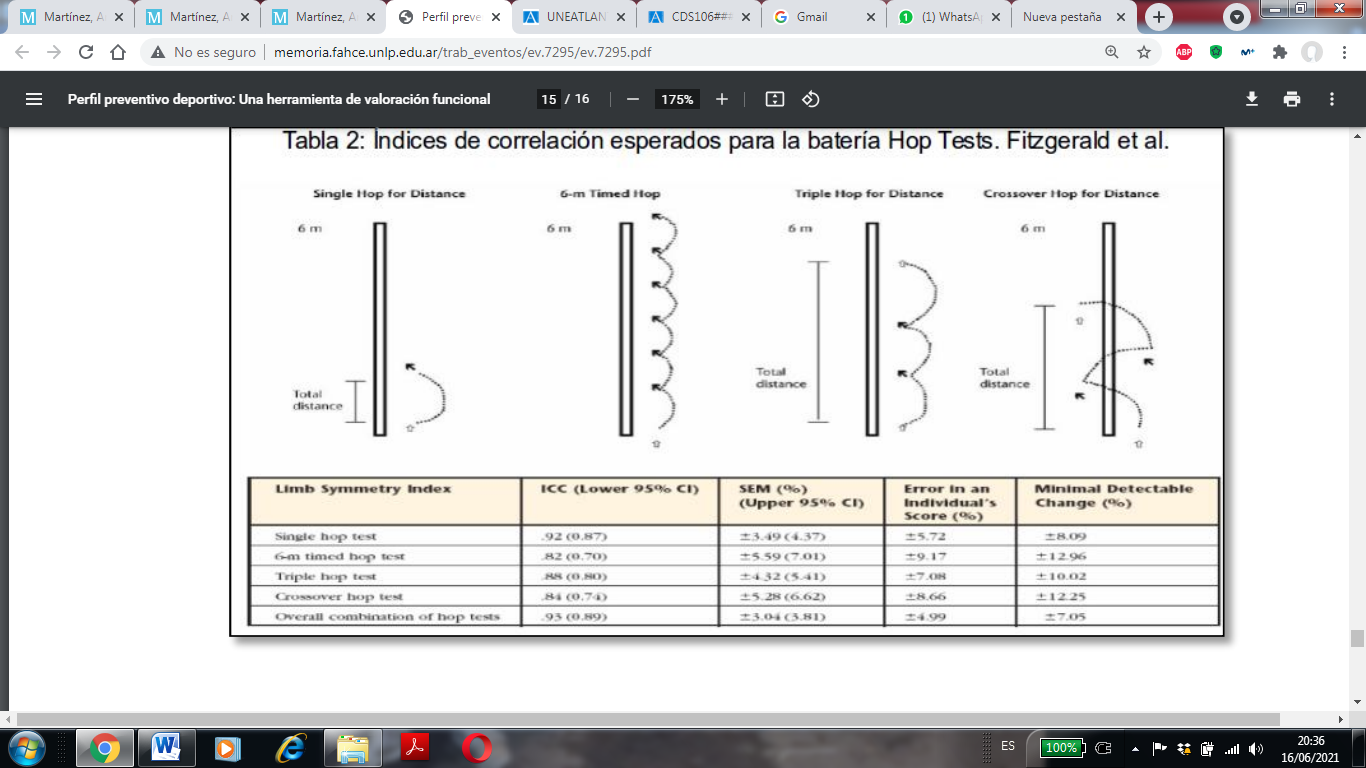This screenshot has width=1366, height=768.
Task: Open the Adblock Plus extension
Action: coord(1184,52)
